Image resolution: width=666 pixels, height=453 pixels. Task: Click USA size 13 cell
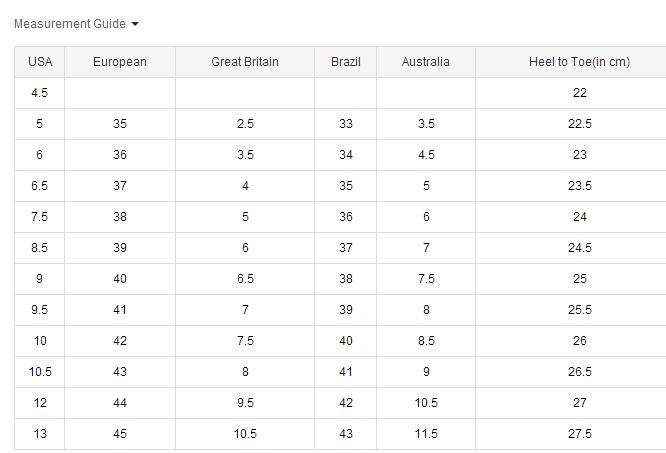[40, 434]
